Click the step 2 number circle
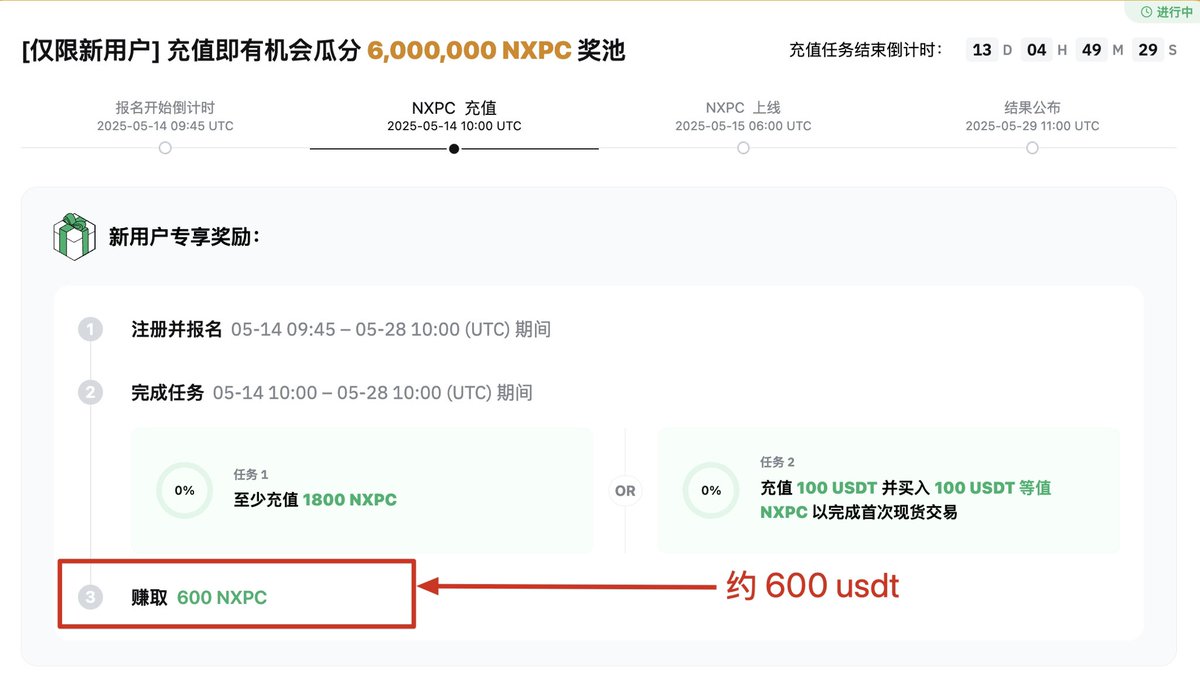 91,393
